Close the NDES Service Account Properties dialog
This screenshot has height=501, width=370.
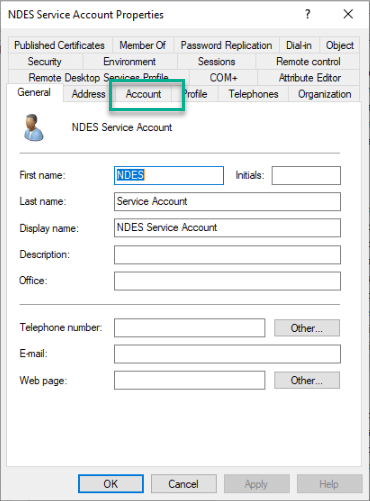(x=348, y=14)
